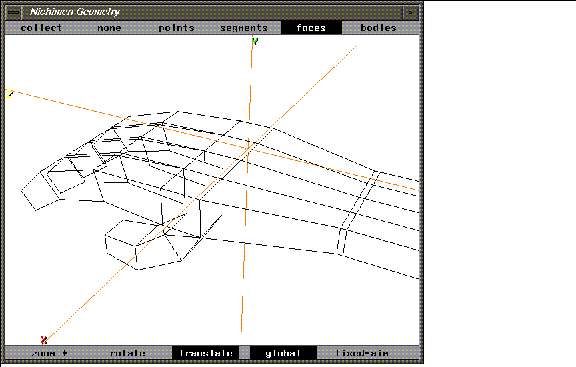The width and height of the screenshot is (576, 367).
Task: Click the small button at title bar right
Action: (410, 12)
